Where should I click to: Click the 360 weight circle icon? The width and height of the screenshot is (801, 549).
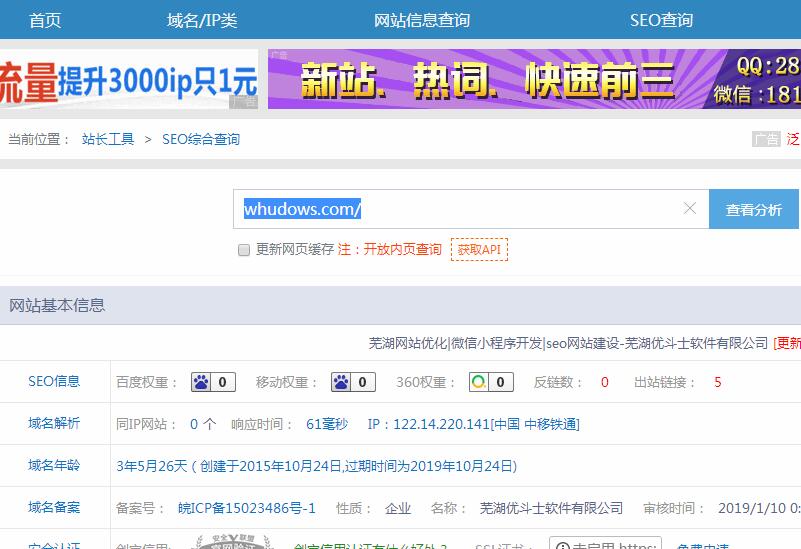(480, 382)
